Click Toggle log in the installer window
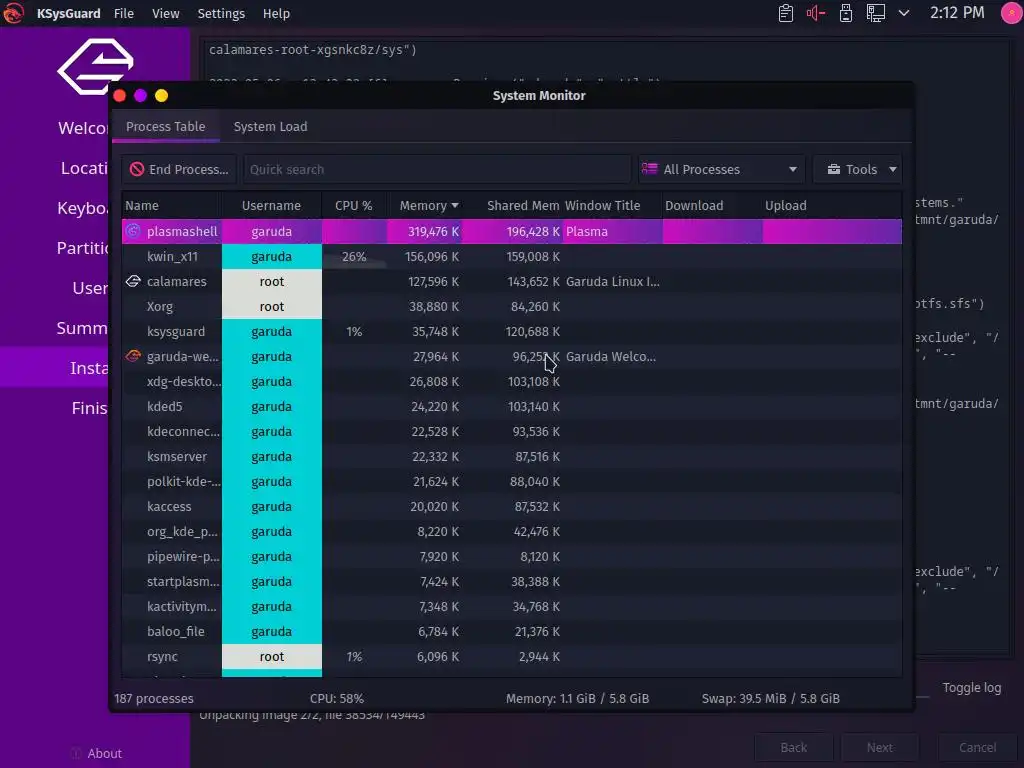The image size is (1024, 768). pos(971,687)
